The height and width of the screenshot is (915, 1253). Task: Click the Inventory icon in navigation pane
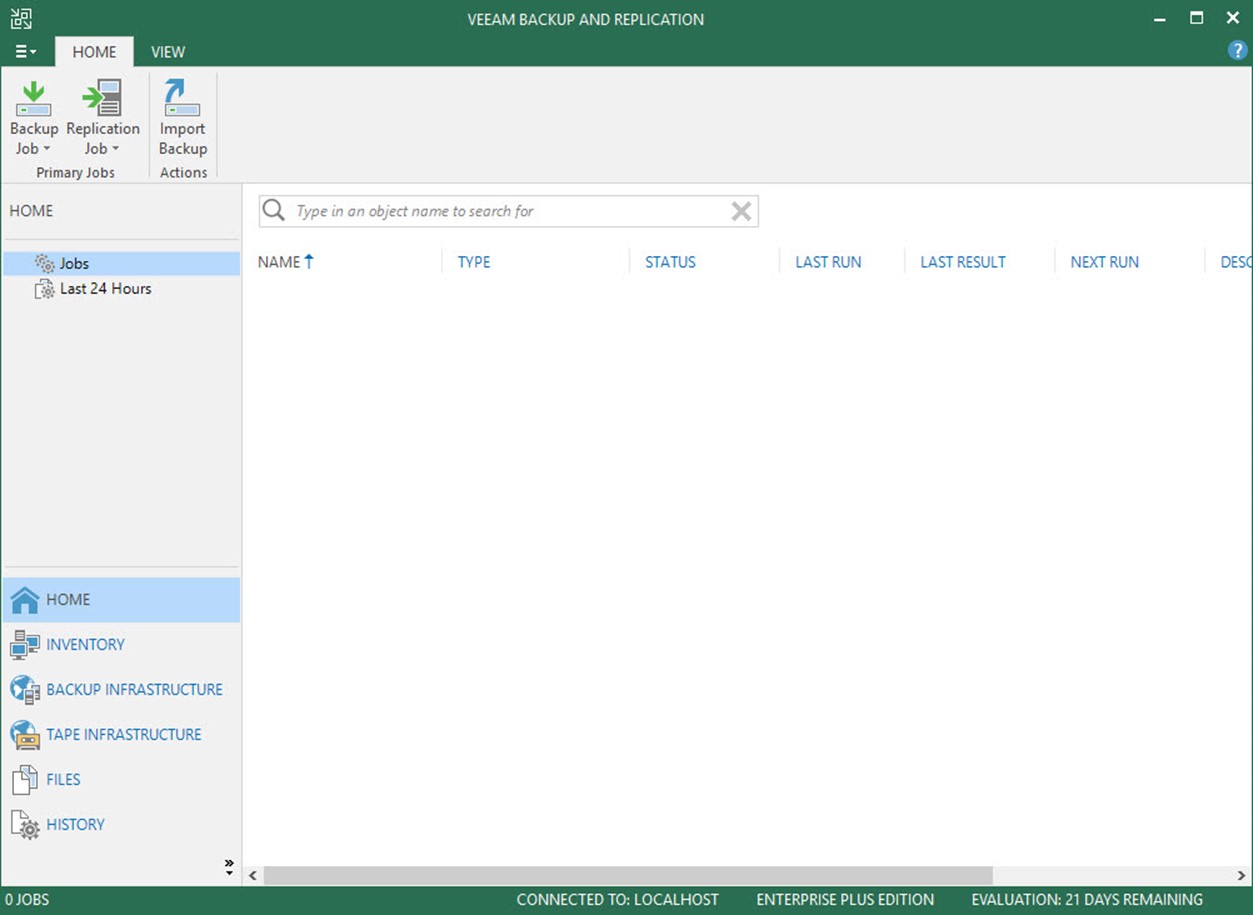point(25,645)
